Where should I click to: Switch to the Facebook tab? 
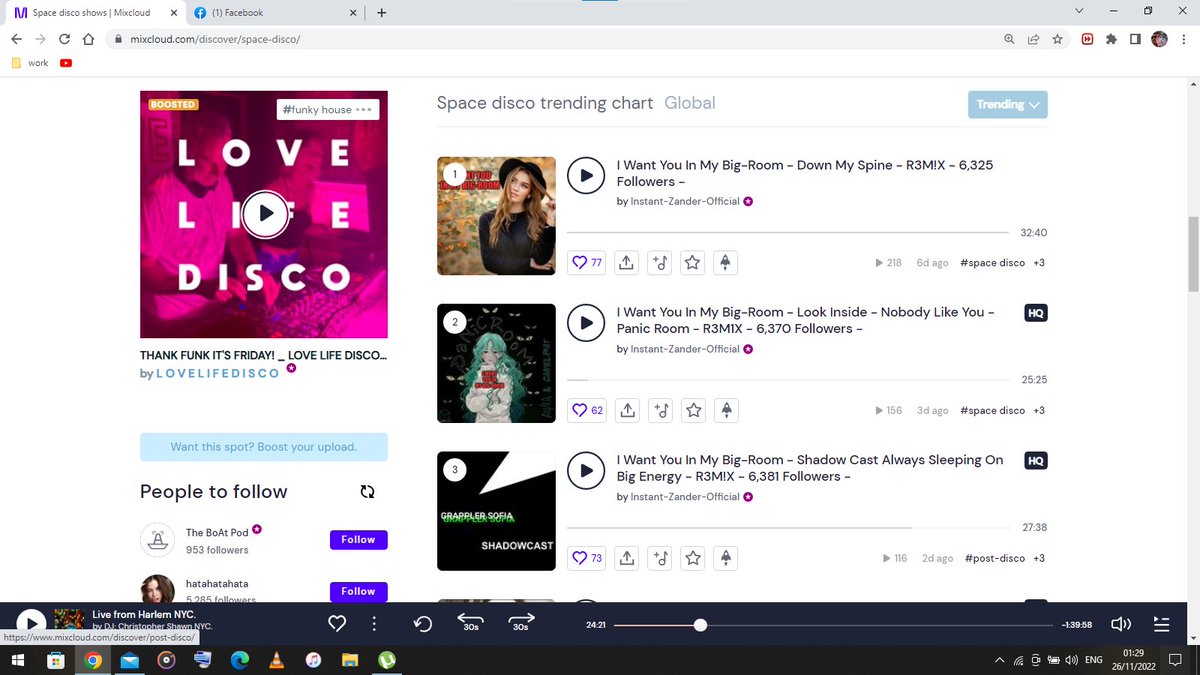tap(273, 13)
